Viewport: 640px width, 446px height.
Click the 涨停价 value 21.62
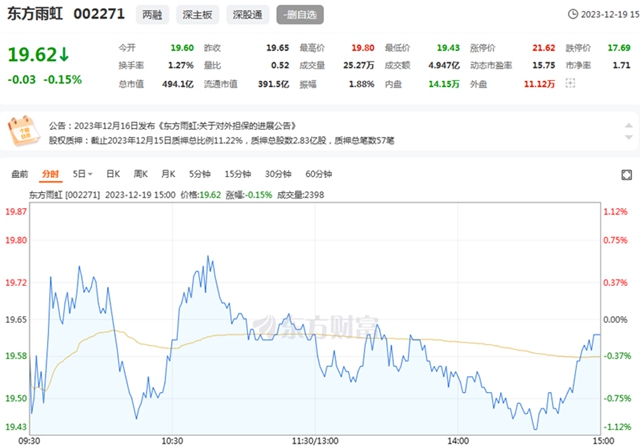[x=544, y=48]
